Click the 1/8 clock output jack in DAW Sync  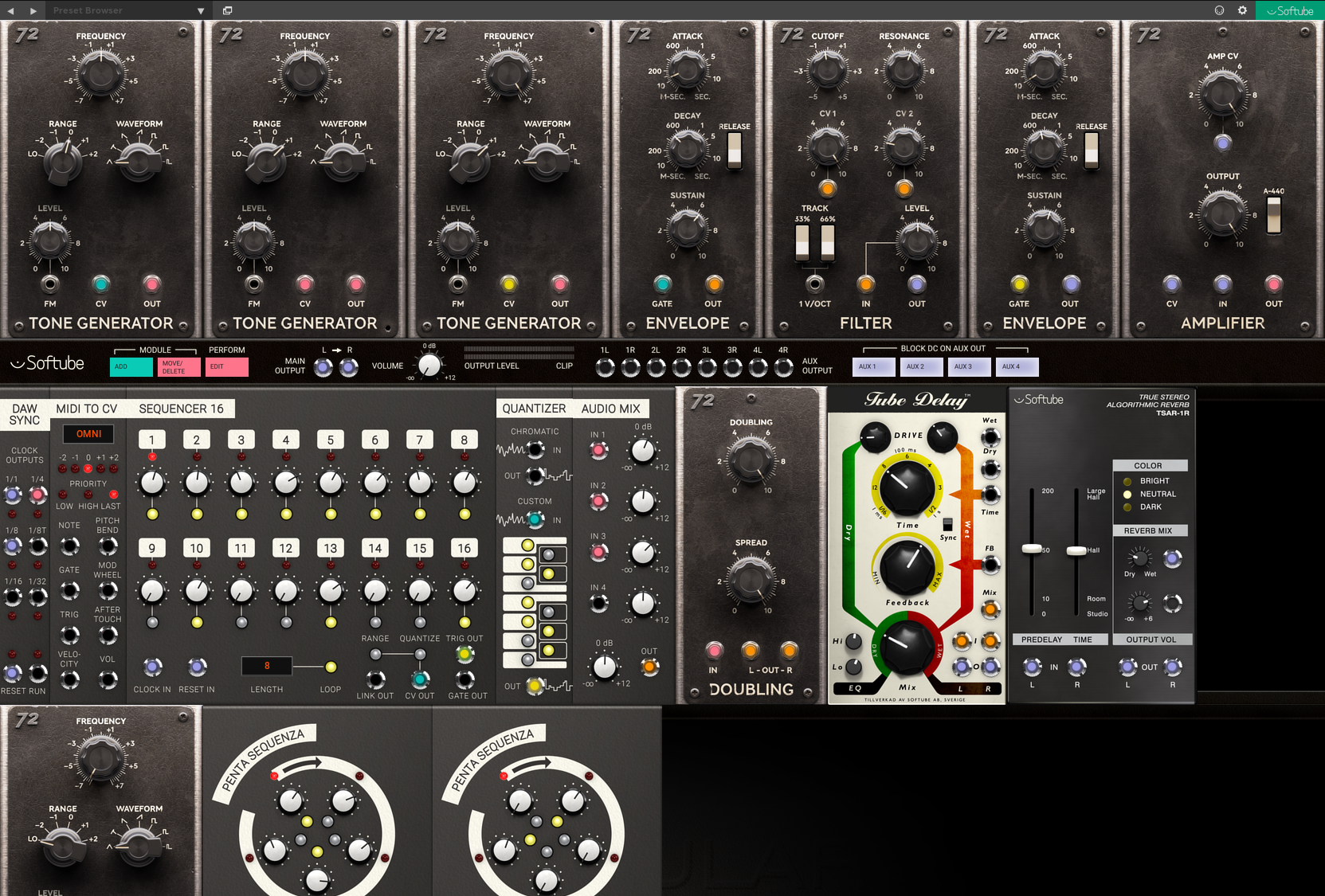(11, 546)
